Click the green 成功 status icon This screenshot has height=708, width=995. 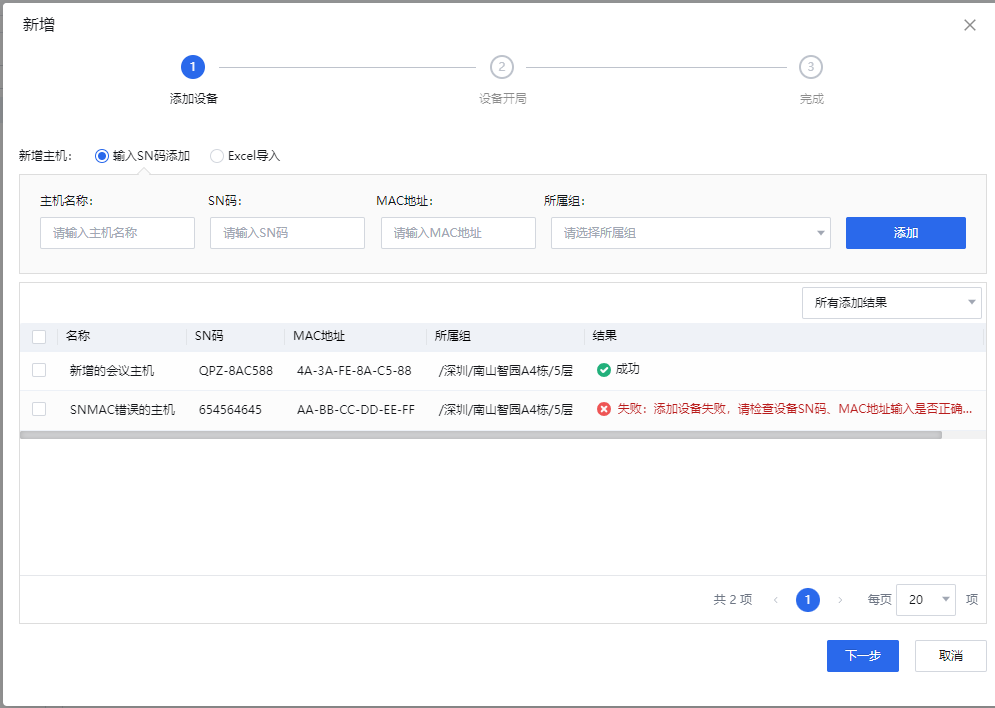(x=604, y=370)
